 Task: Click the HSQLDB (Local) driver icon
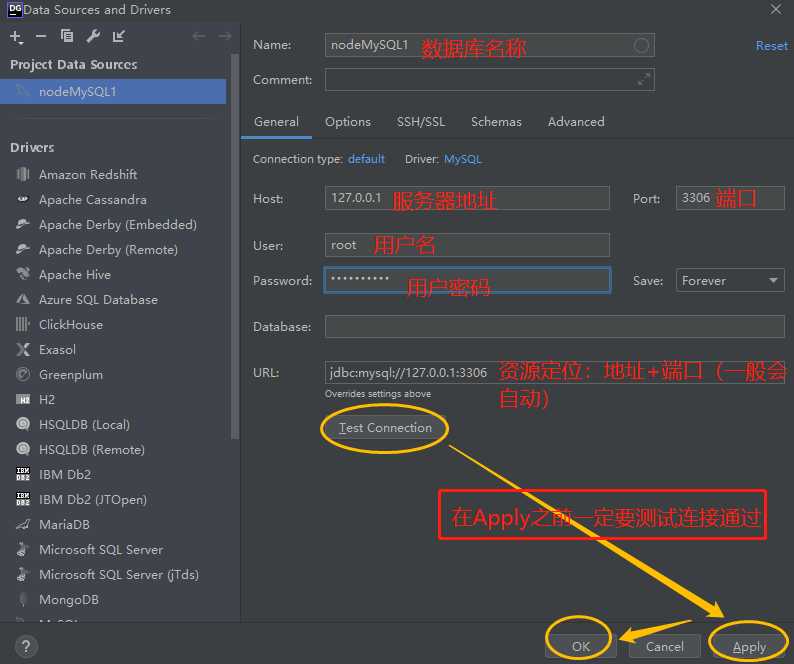[23, 424]
